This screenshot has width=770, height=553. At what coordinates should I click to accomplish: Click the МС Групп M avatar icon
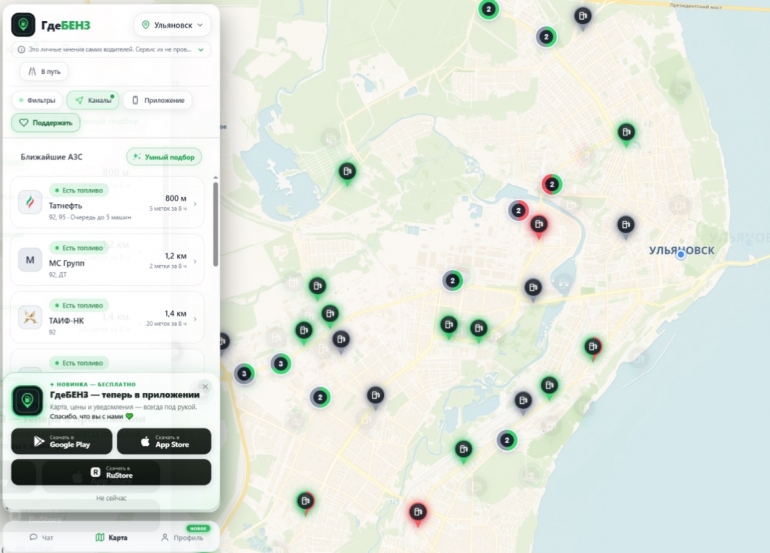(x=30, y=260)
